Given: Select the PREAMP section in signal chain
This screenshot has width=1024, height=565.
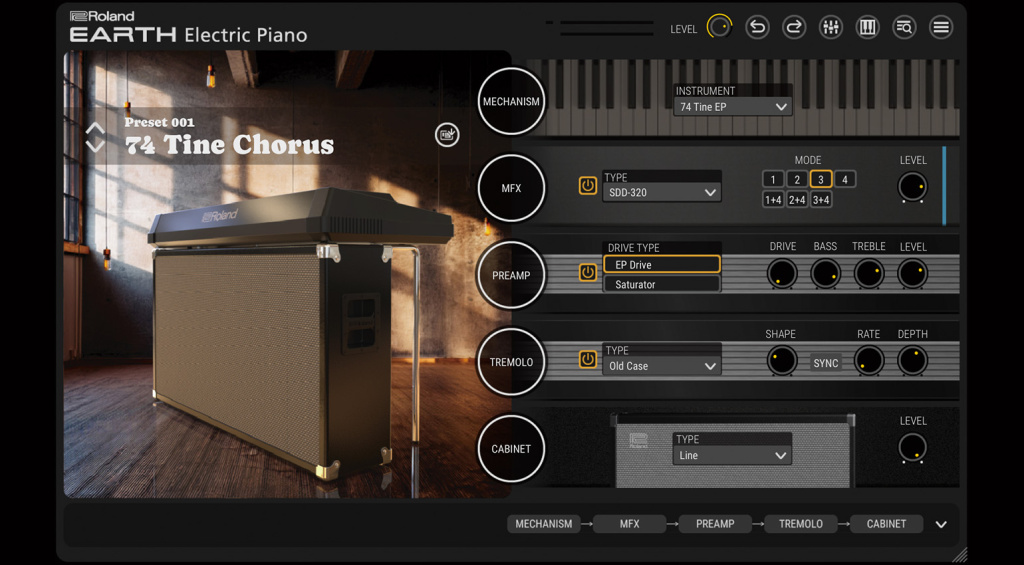Looking at the screenshot, I should tap(715, 524).
